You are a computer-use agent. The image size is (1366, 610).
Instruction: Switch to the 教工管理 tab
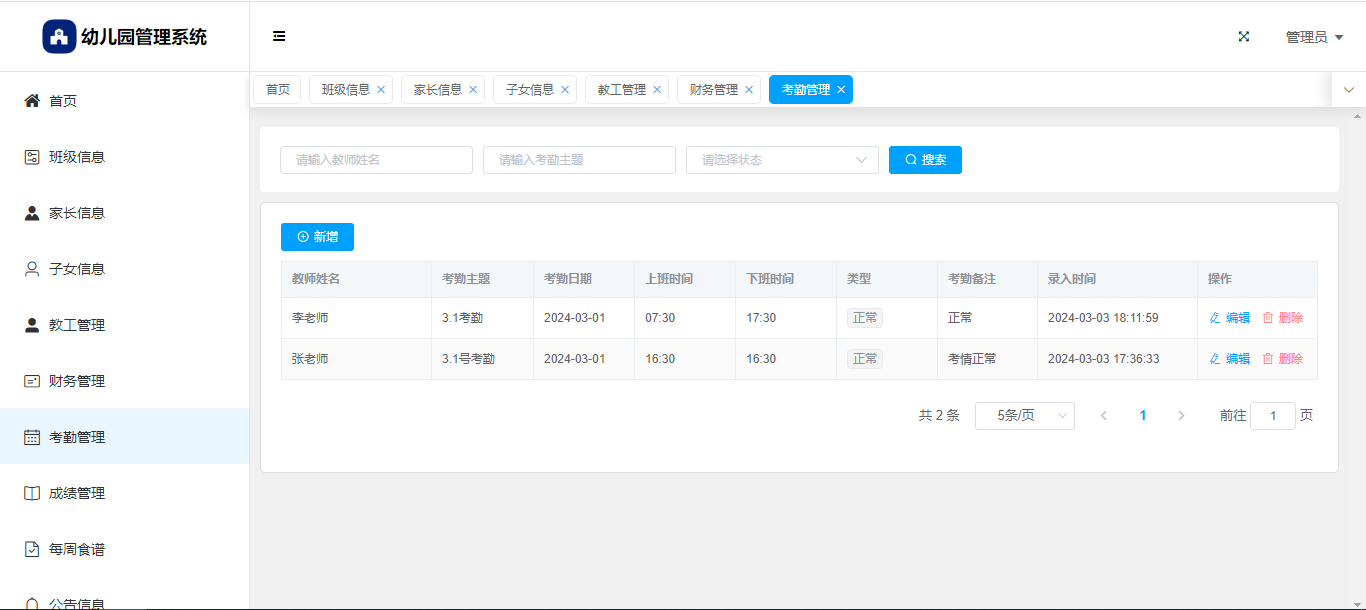[621, 90]
